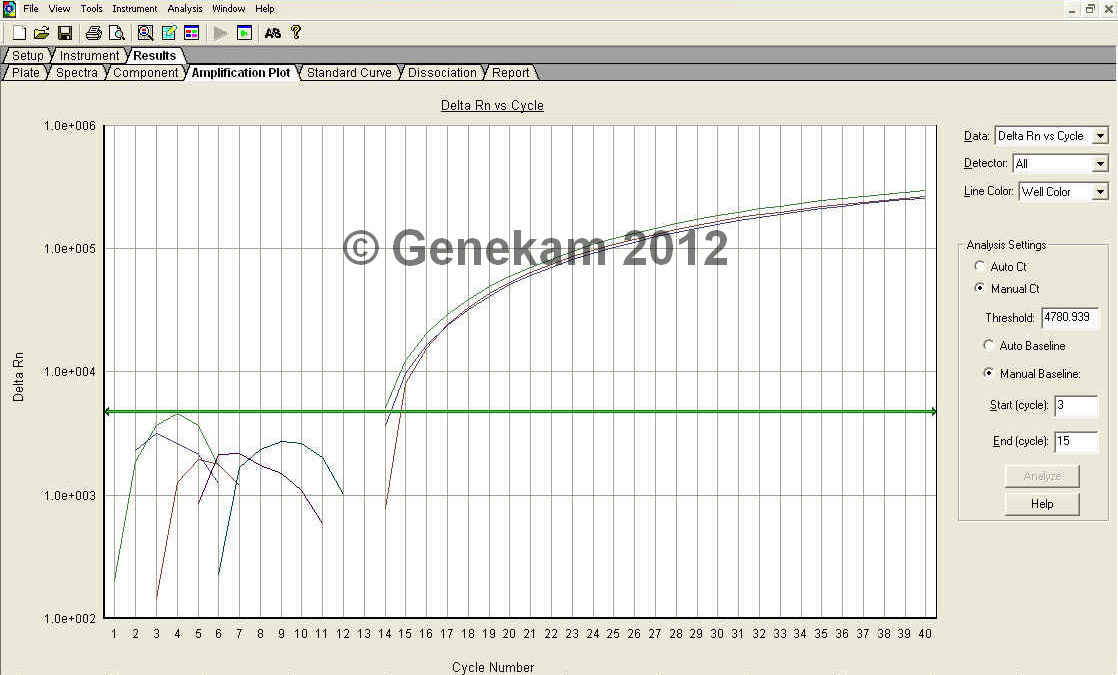Open the Window menu
The width and height of the screenshot is (1118, 675).
tap(228, 9)
